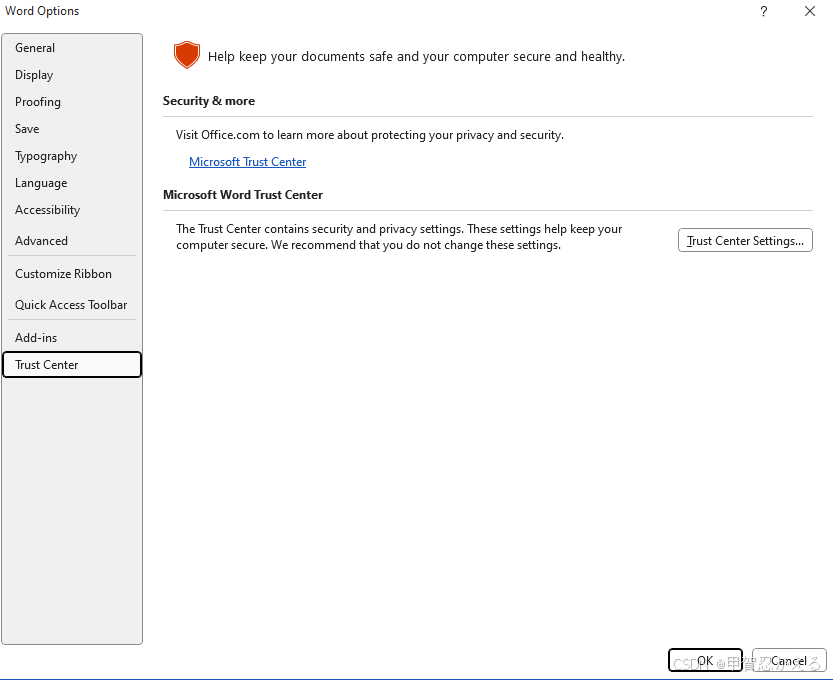Select Display in the options sidebar

click(x=72, y=75)
